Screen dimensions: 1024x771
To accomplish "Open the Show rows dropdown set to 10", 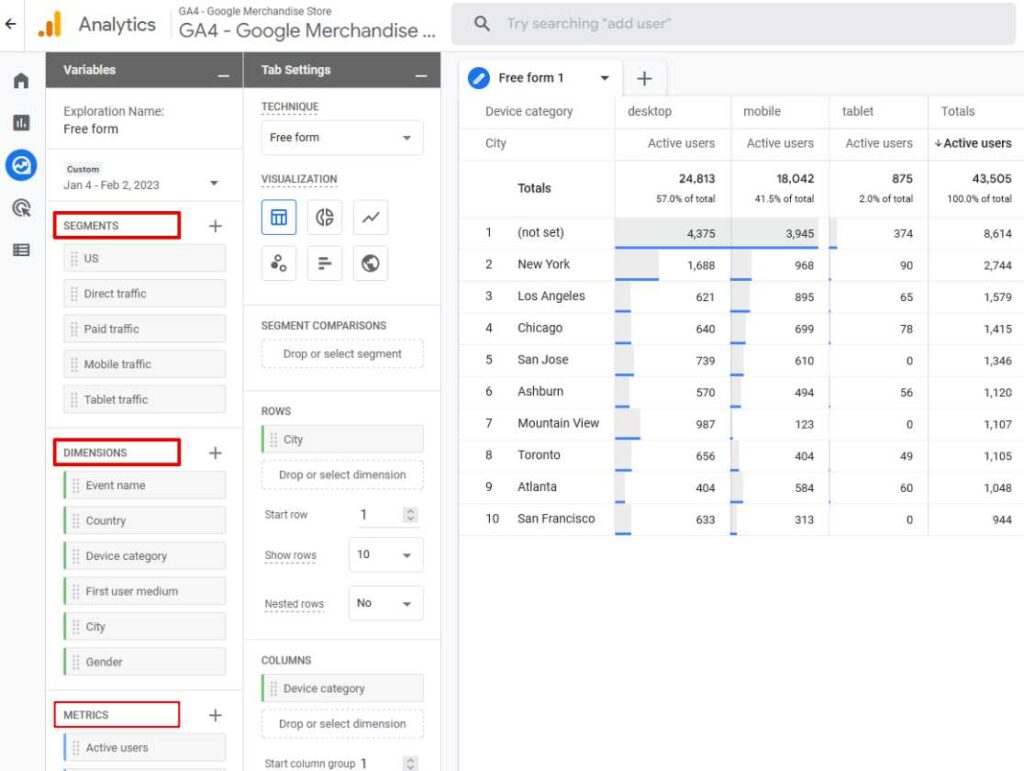I will pos(386,554).
